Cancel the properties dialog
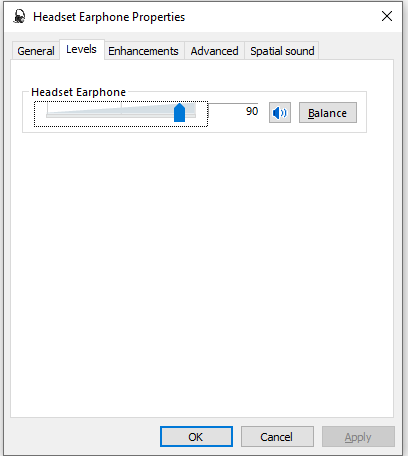 [277, 437]
